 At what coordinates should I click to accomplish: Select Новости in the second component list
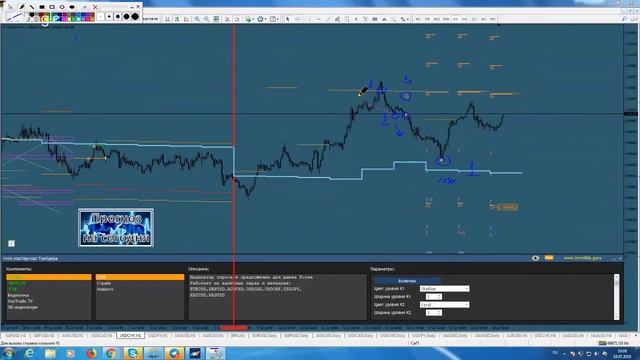point(105,289)
